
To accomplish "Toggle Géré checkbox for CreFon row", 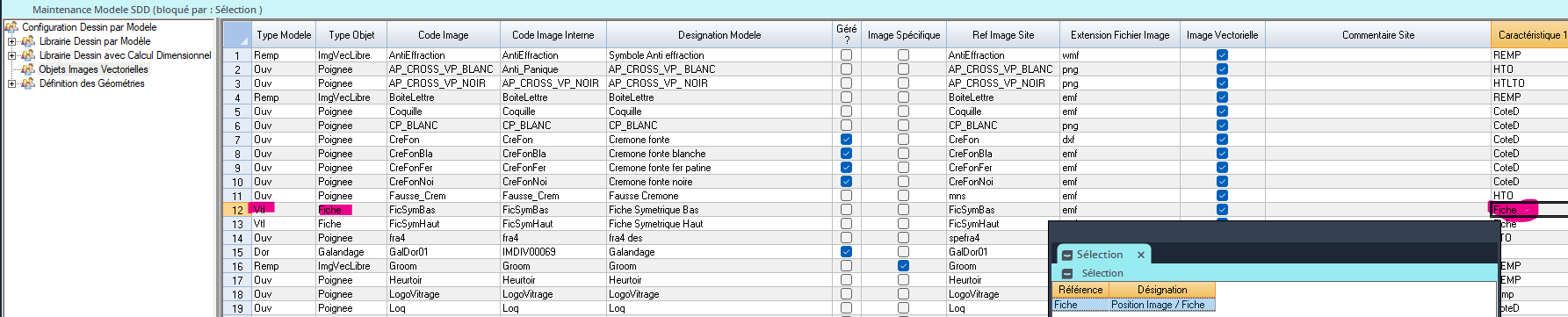I will (846, 140).
